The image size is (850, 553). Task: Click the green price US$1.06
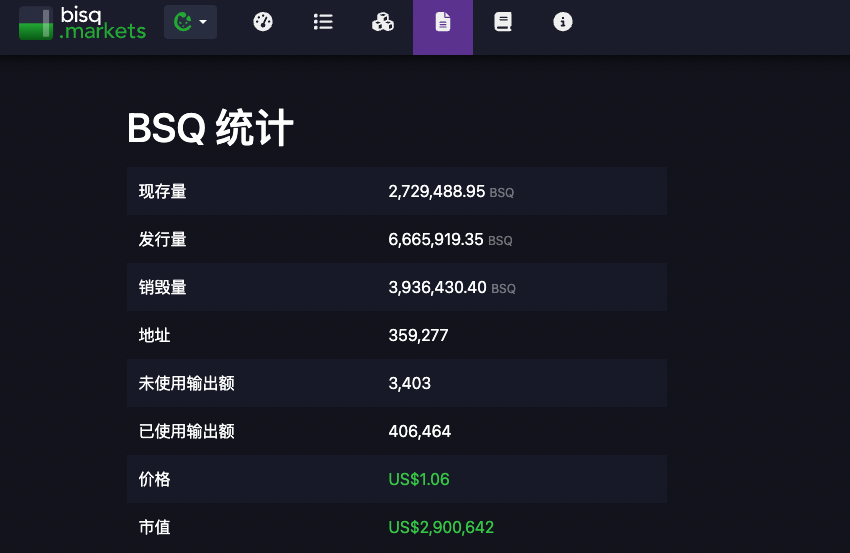[418, 479]
